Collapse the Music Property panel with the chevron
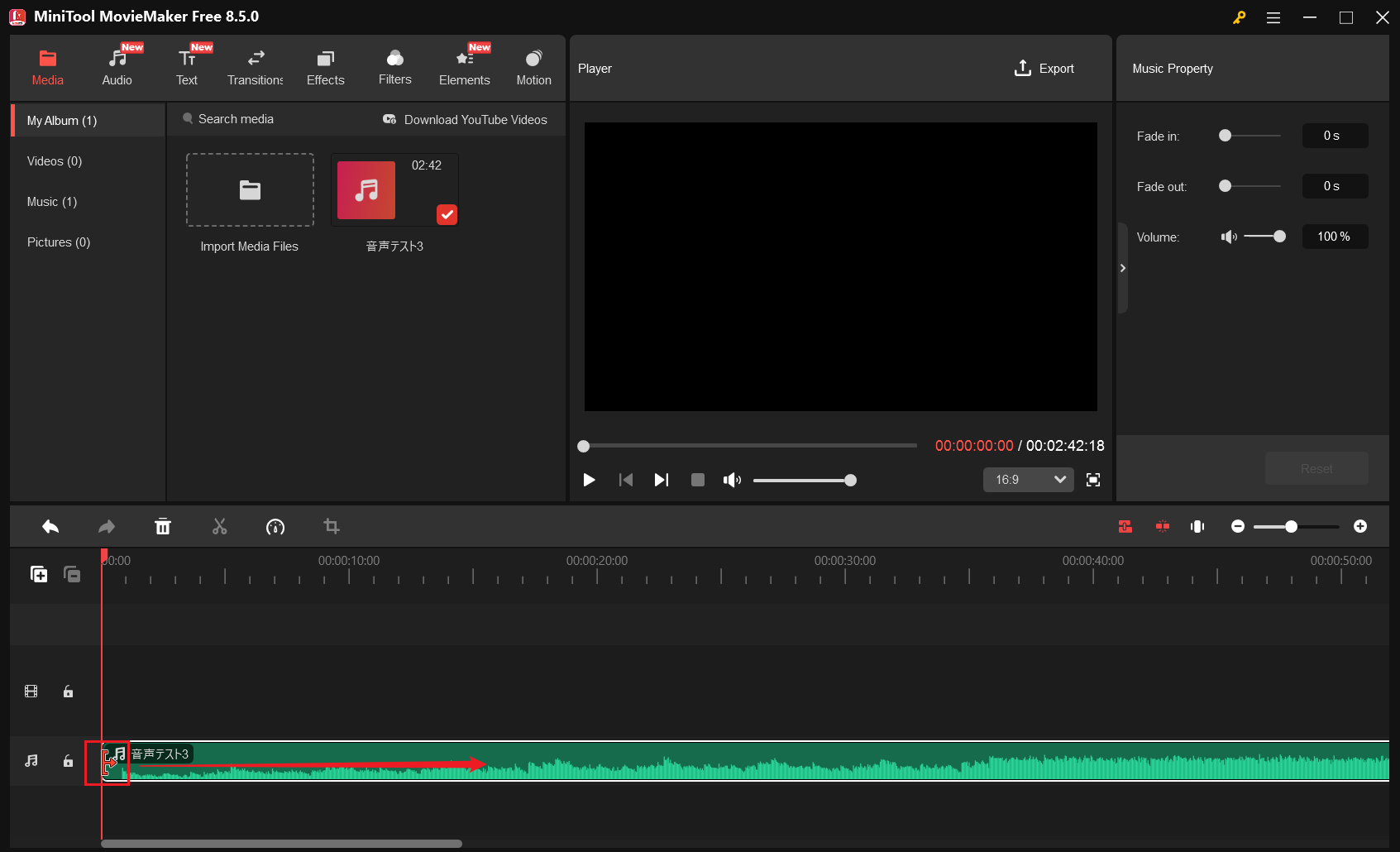The image size is (1400, 852). (1122, 268)
